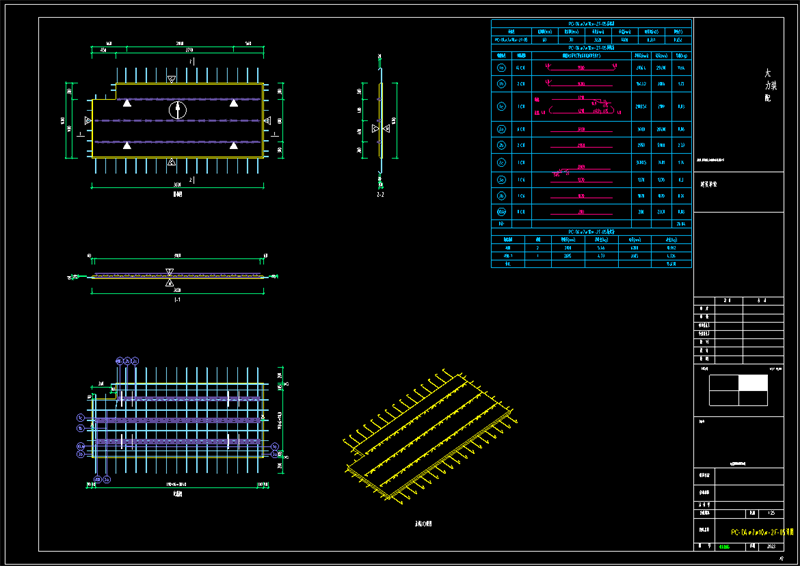Click the triangle marker on plan left edge
Viewport: 800px width, 566px height.
point(88,121)
